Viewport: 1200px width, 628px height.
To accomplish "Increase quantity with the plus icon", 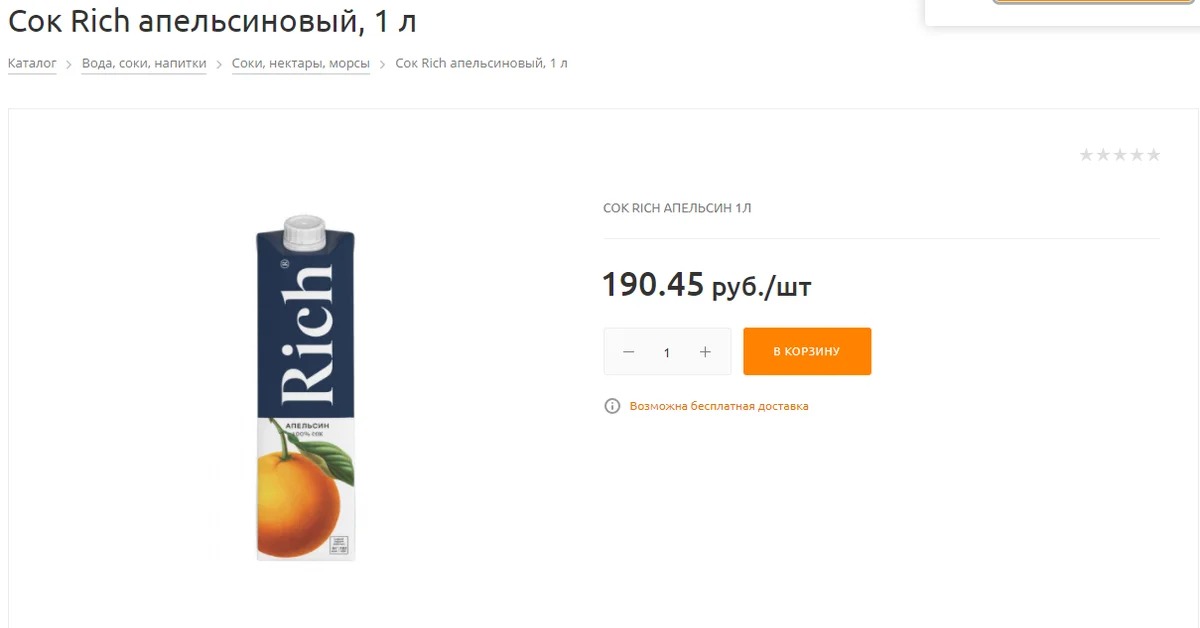I will click(705, 352).
